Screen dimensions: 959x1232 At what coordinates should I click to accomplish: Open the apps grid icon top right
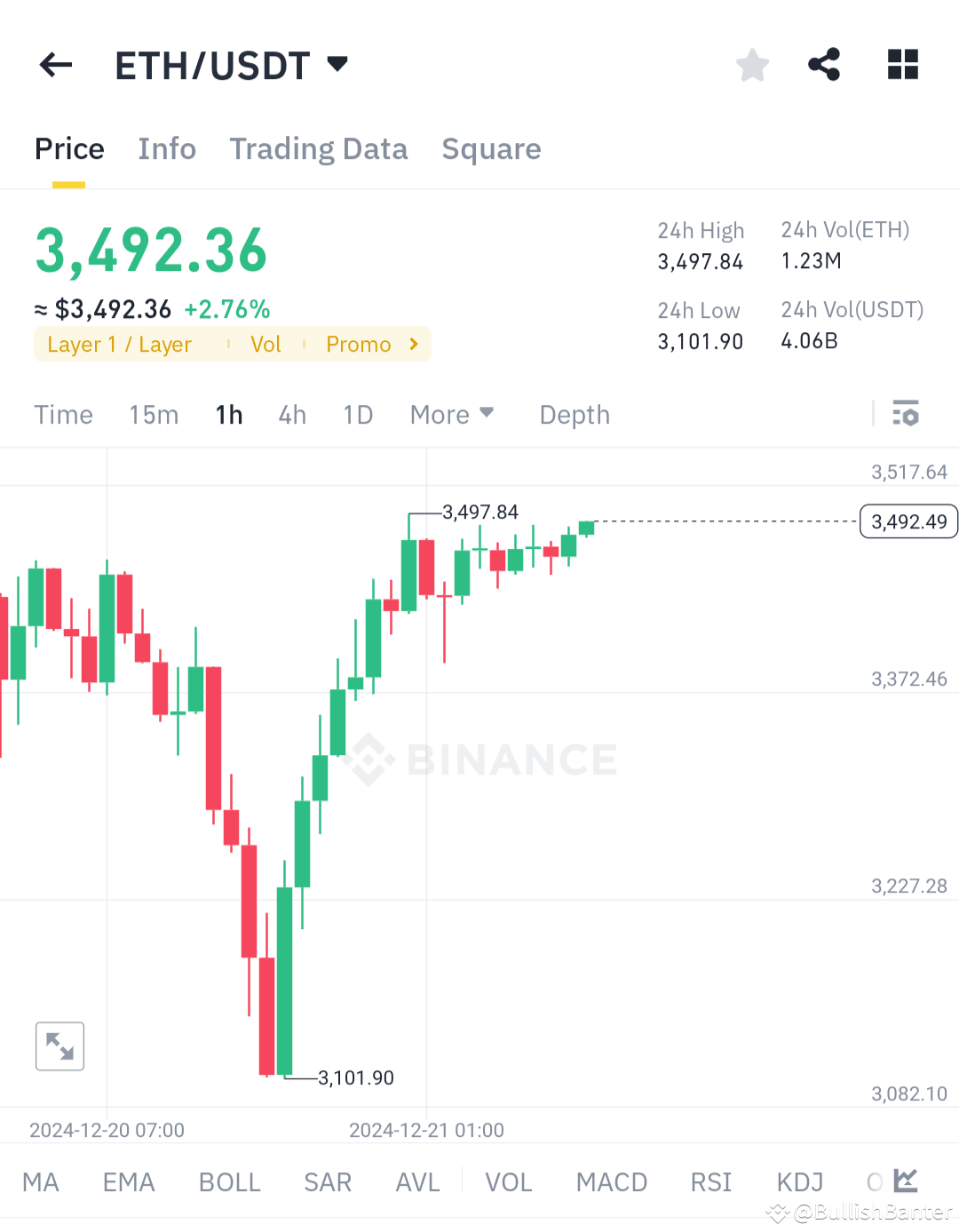point(902,65)
